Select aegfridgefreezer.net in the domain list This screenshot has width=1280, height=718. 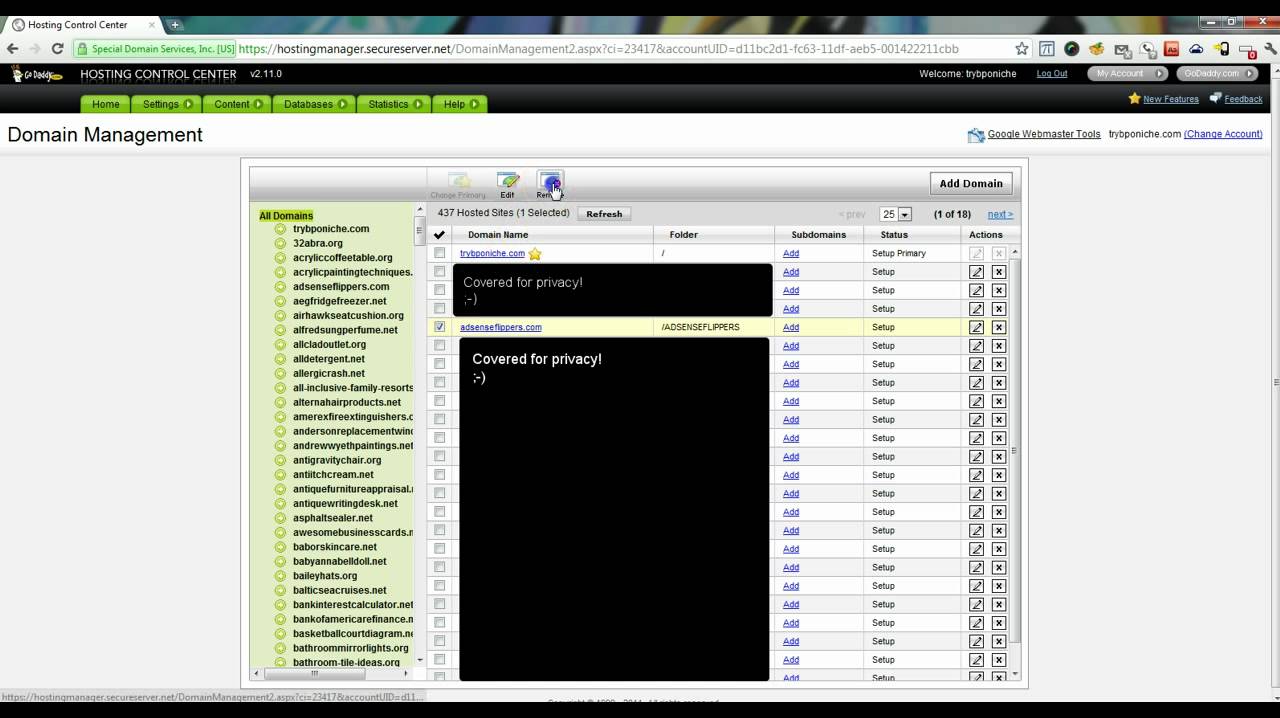coord(339,301)
